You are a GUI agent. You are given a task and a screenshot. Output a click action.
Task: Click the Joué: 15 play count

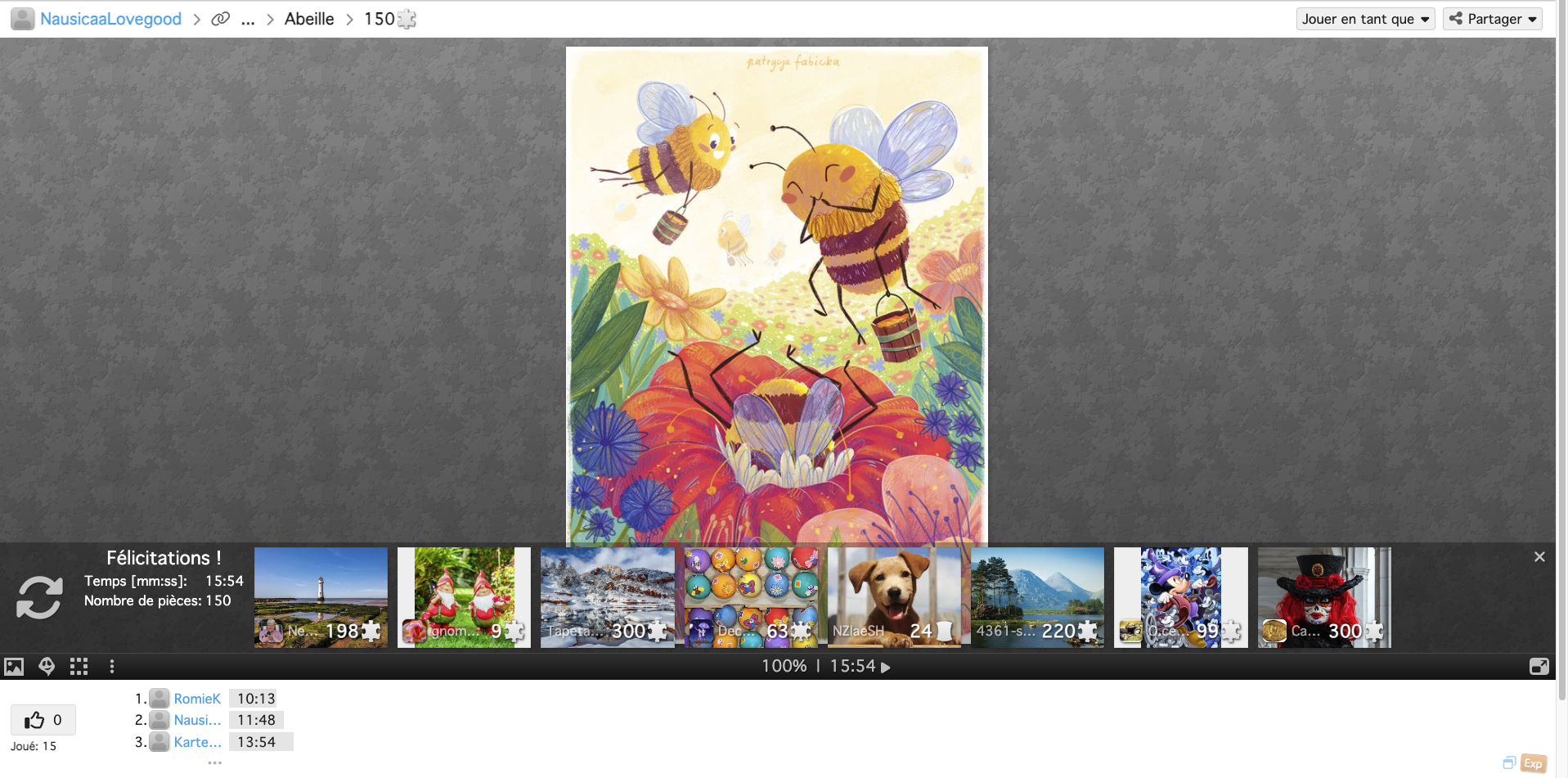[34, 746]
